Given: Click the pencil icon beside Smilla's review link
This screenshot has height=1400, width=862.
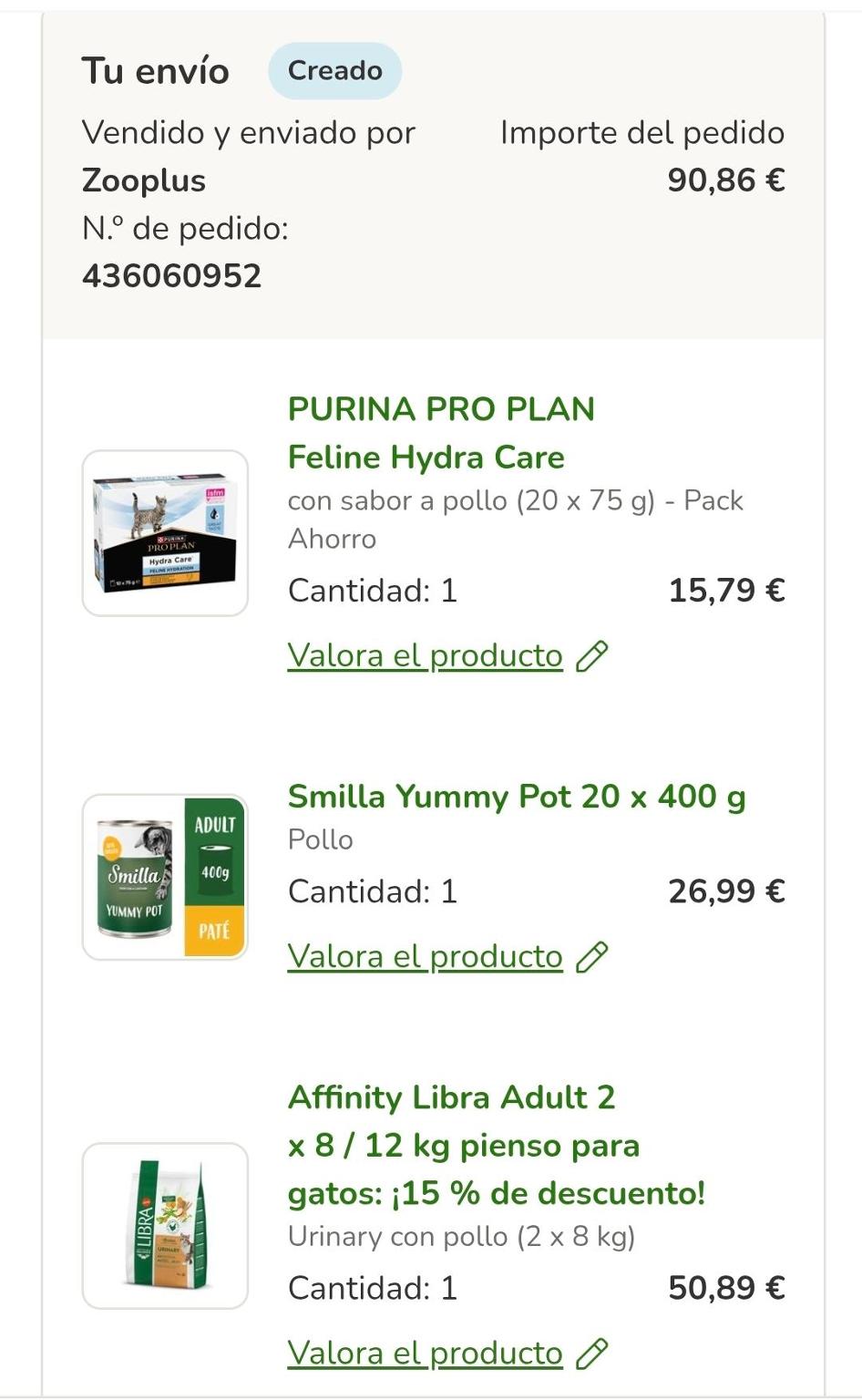Looking at the screenshot, I should pyautogui.click(x=592, y=957).
